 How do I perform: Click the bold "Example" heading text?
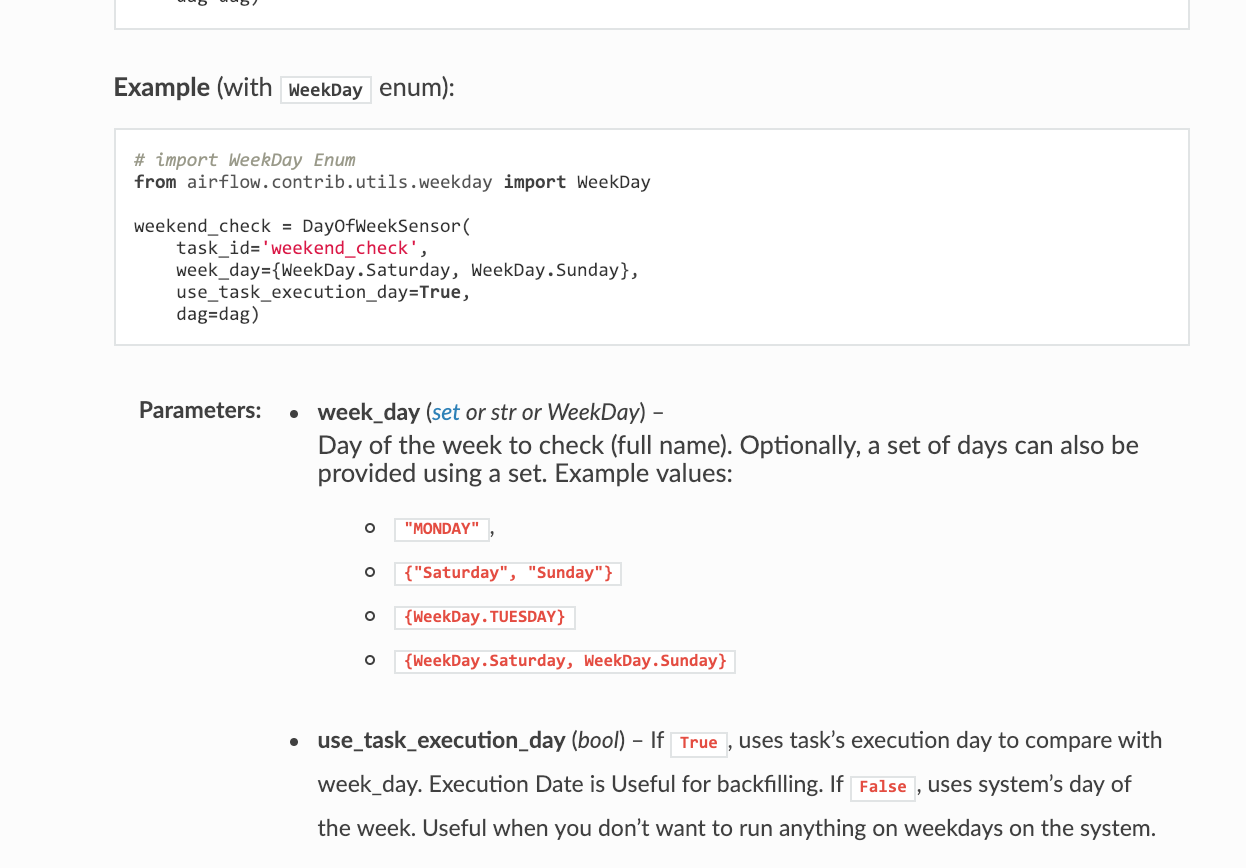pyautogui.click(x=161, y=88)
